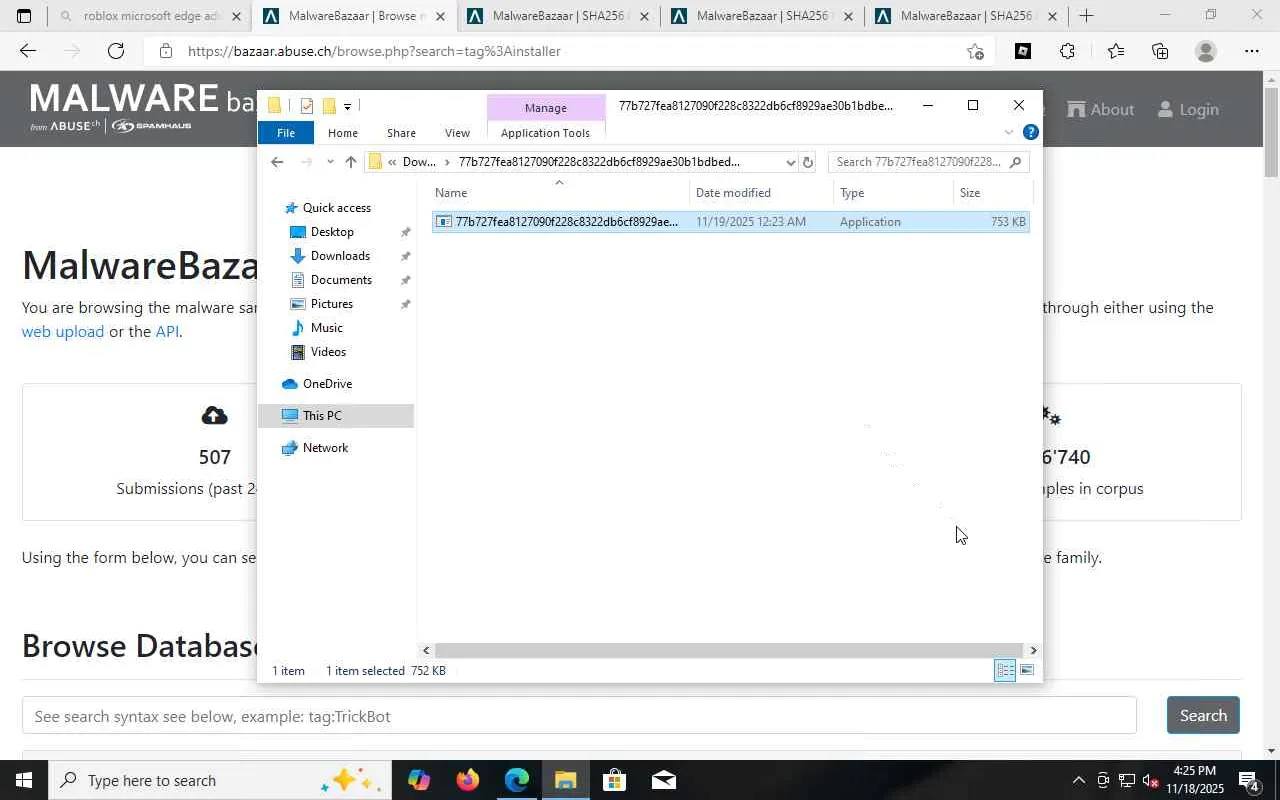Click the Edge address bar URL

pos(374,51)
